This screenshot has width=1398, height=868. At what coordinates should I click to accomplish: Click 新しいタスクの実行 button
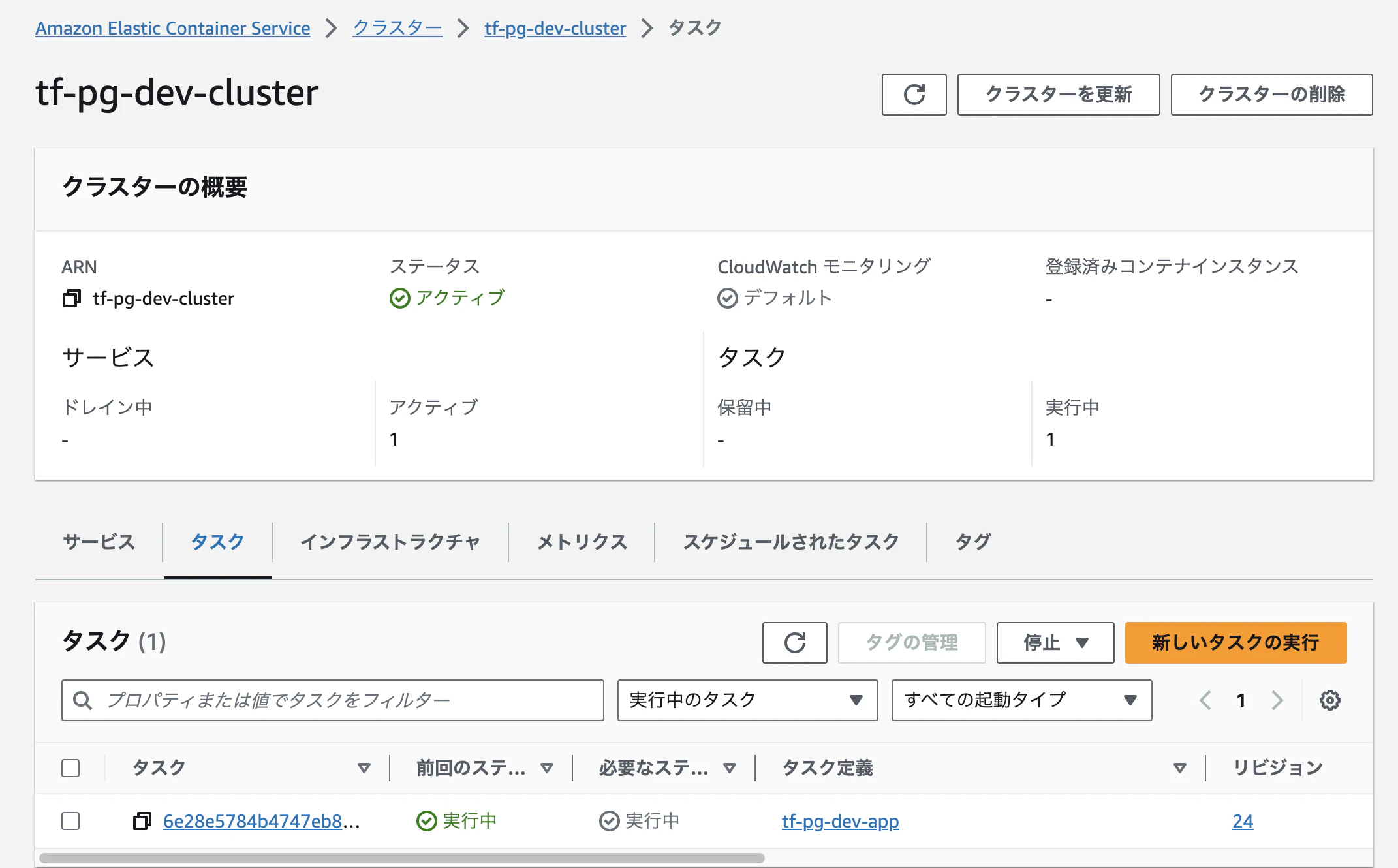[x=1235, y=643]
